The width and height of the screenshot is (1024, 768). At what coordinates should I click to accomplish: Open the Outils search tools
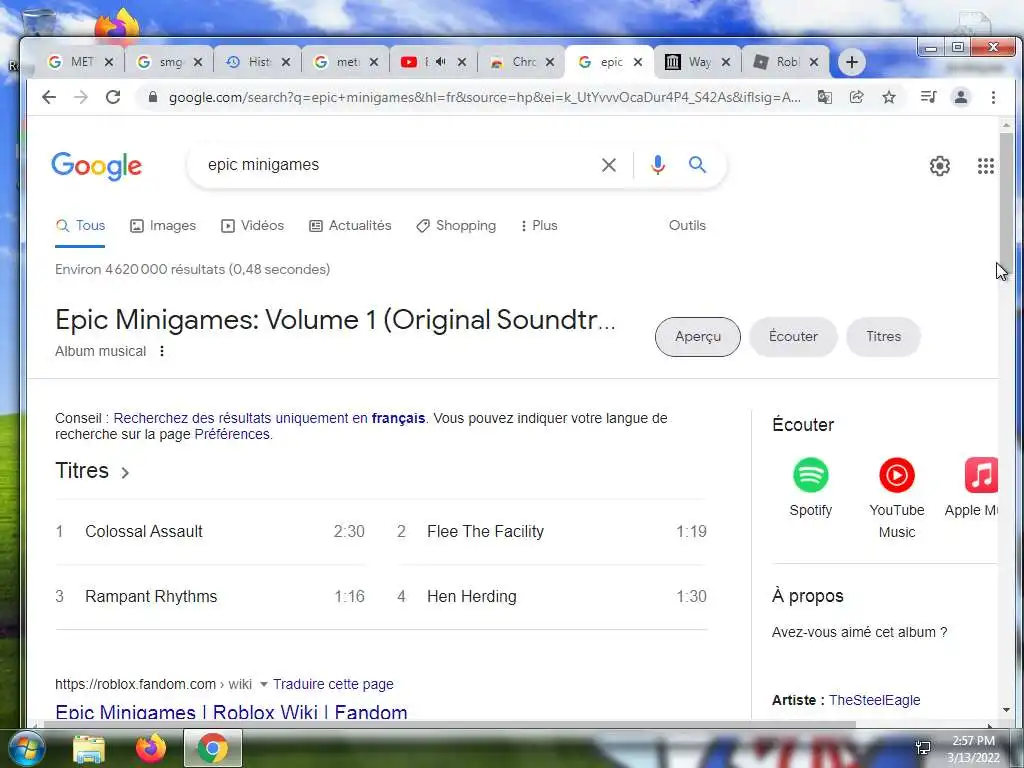point(687,225)
